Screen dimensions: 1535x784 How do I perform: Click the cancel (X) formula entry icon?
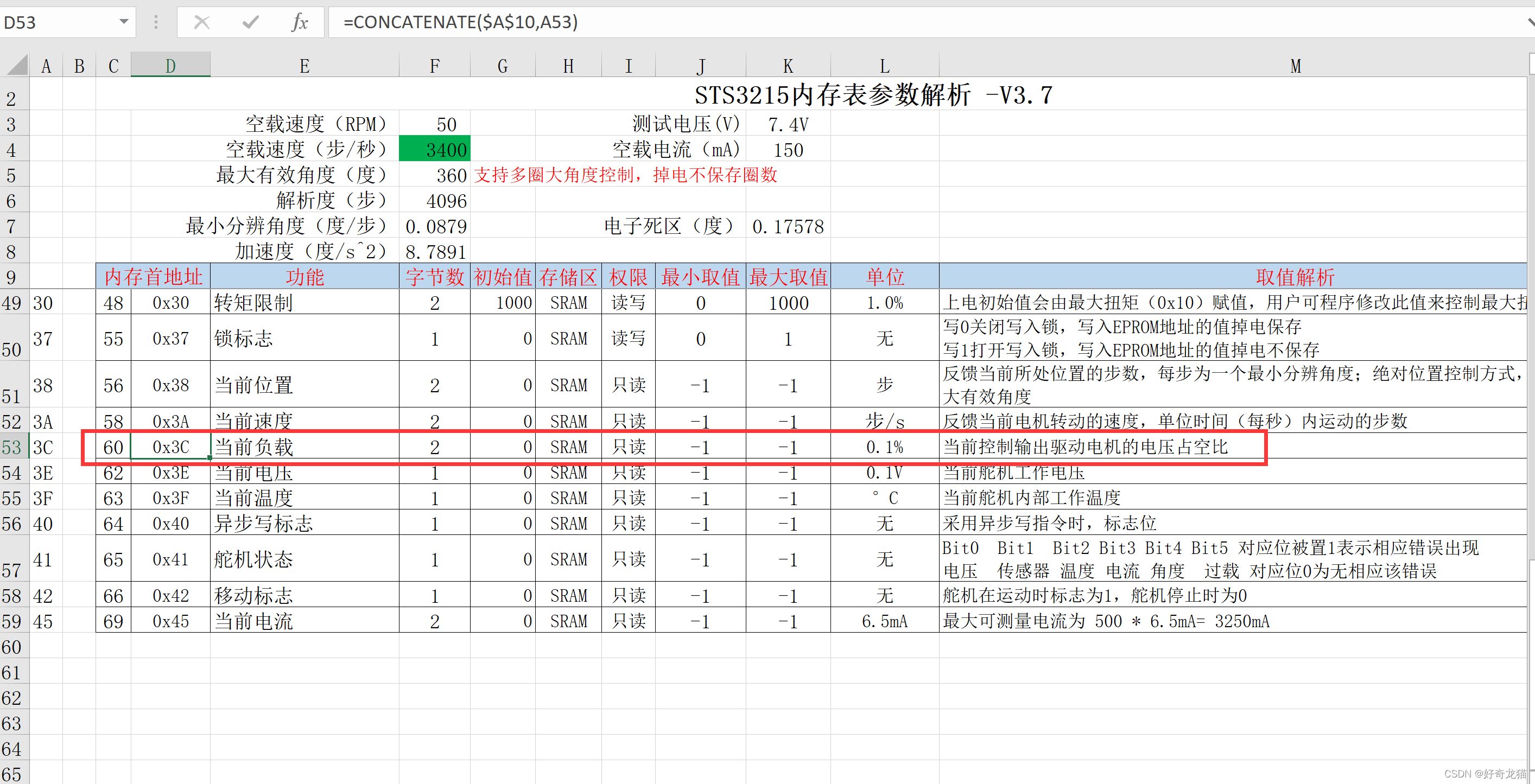[x=201, y=23]
